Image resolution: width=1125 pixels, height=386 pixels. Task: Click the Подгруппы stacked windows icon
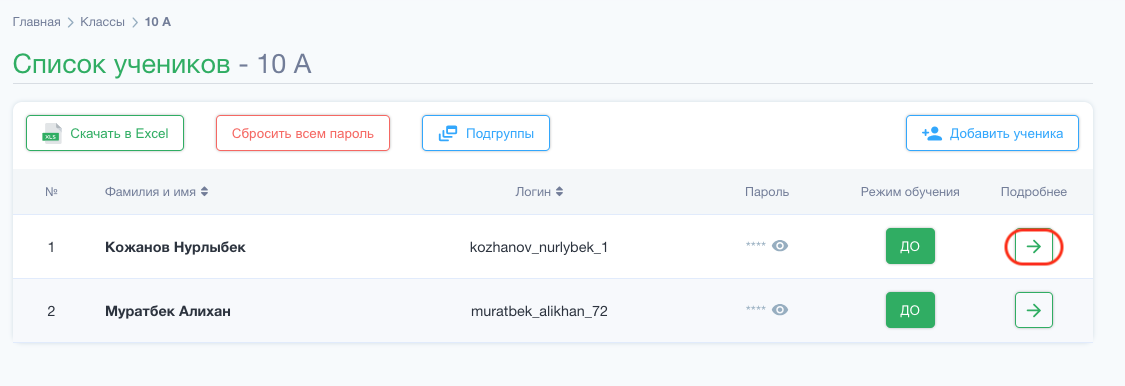(x=448, y=133)
